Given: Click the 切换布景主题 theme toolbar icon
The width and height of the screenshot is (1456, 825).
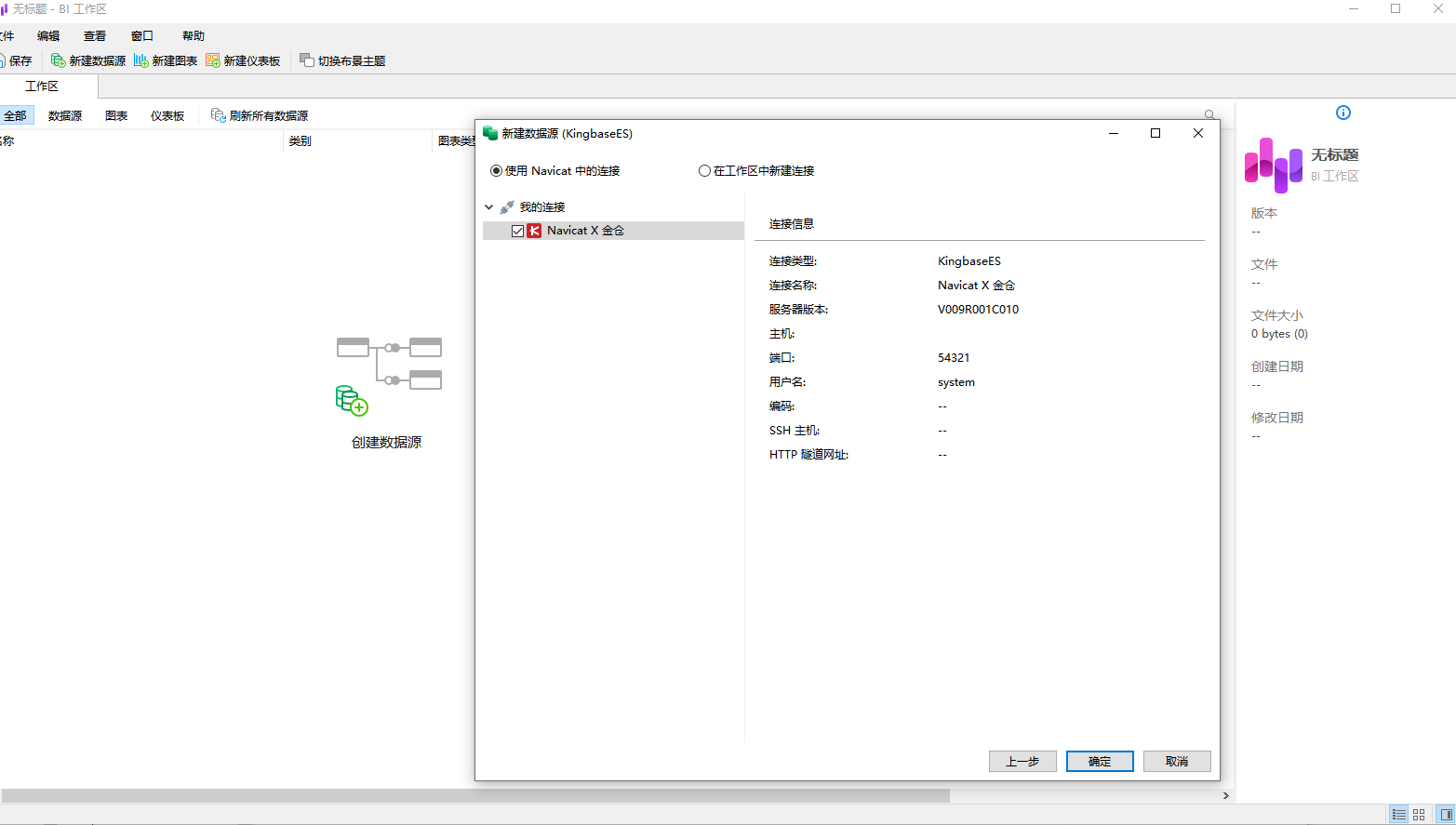Looking at the screenshot, I should click(307, 60).
